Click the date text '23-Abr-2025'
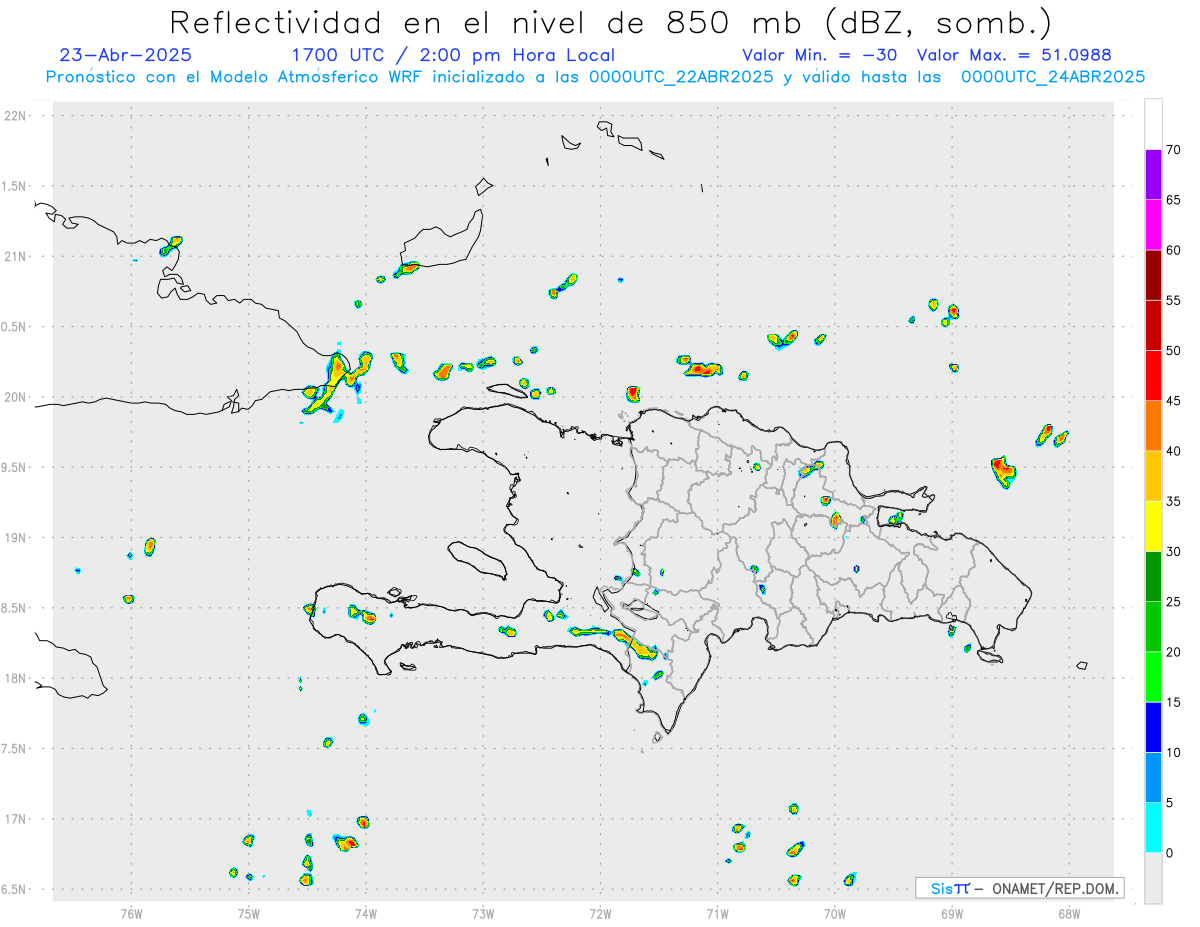The height and width of the screenshot is (927, 1200). click(125, 55)
